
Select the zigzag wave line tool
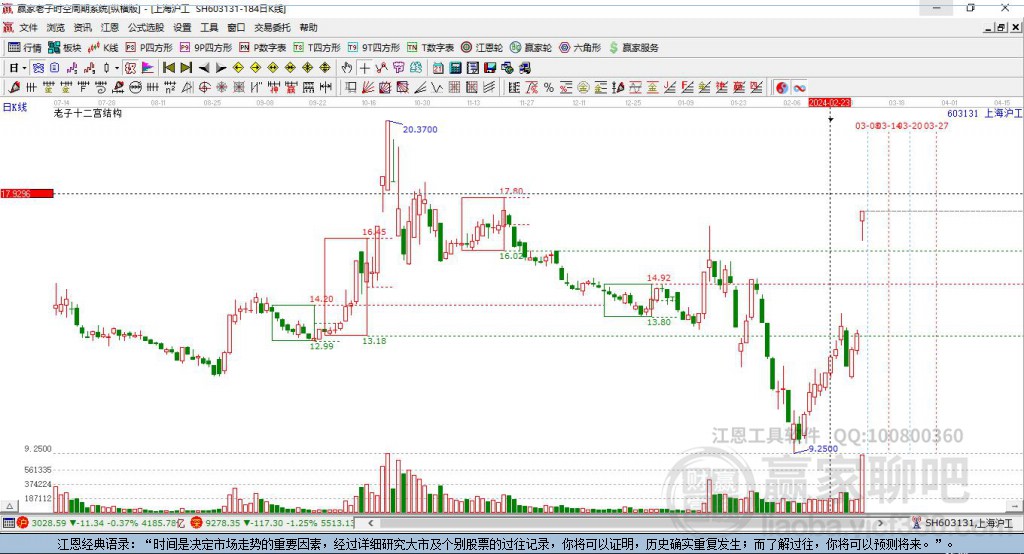coord(437,88)
